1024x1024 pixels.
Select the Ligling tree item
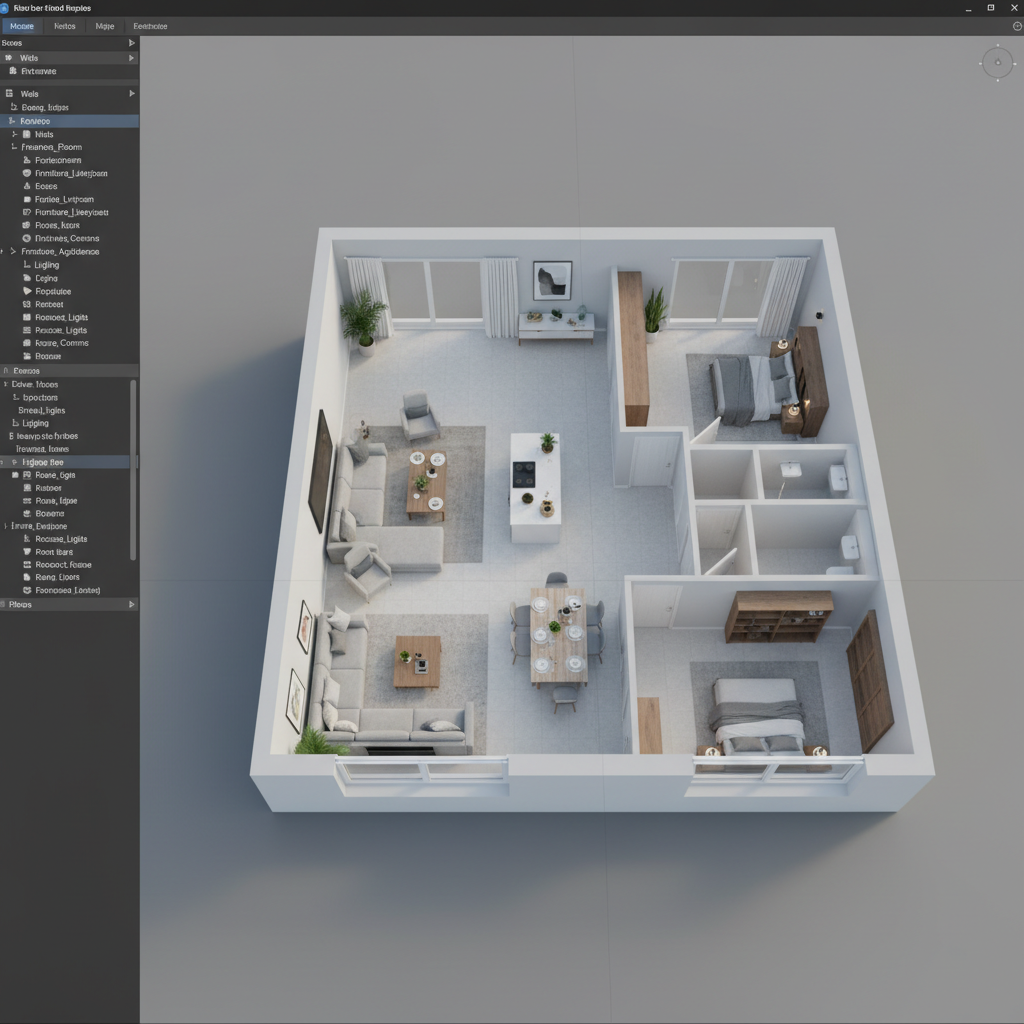pos(46,265)
